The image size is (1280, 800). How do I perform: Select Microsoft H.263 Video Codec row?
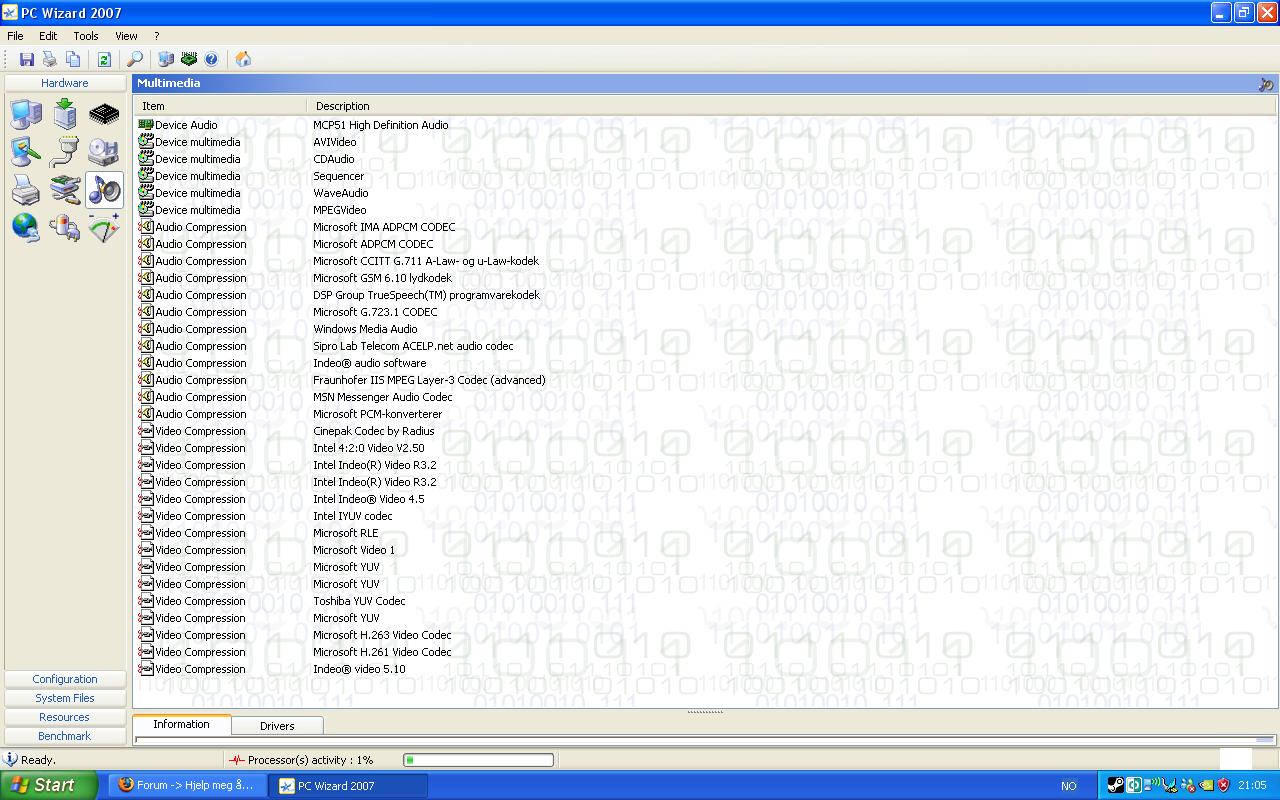point(706,635)
